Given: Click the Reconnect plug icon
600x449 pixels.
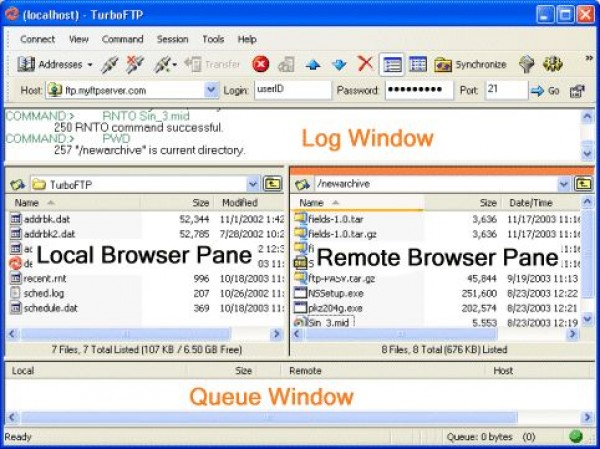Looking at the screenshot, I should pos(164,64).
